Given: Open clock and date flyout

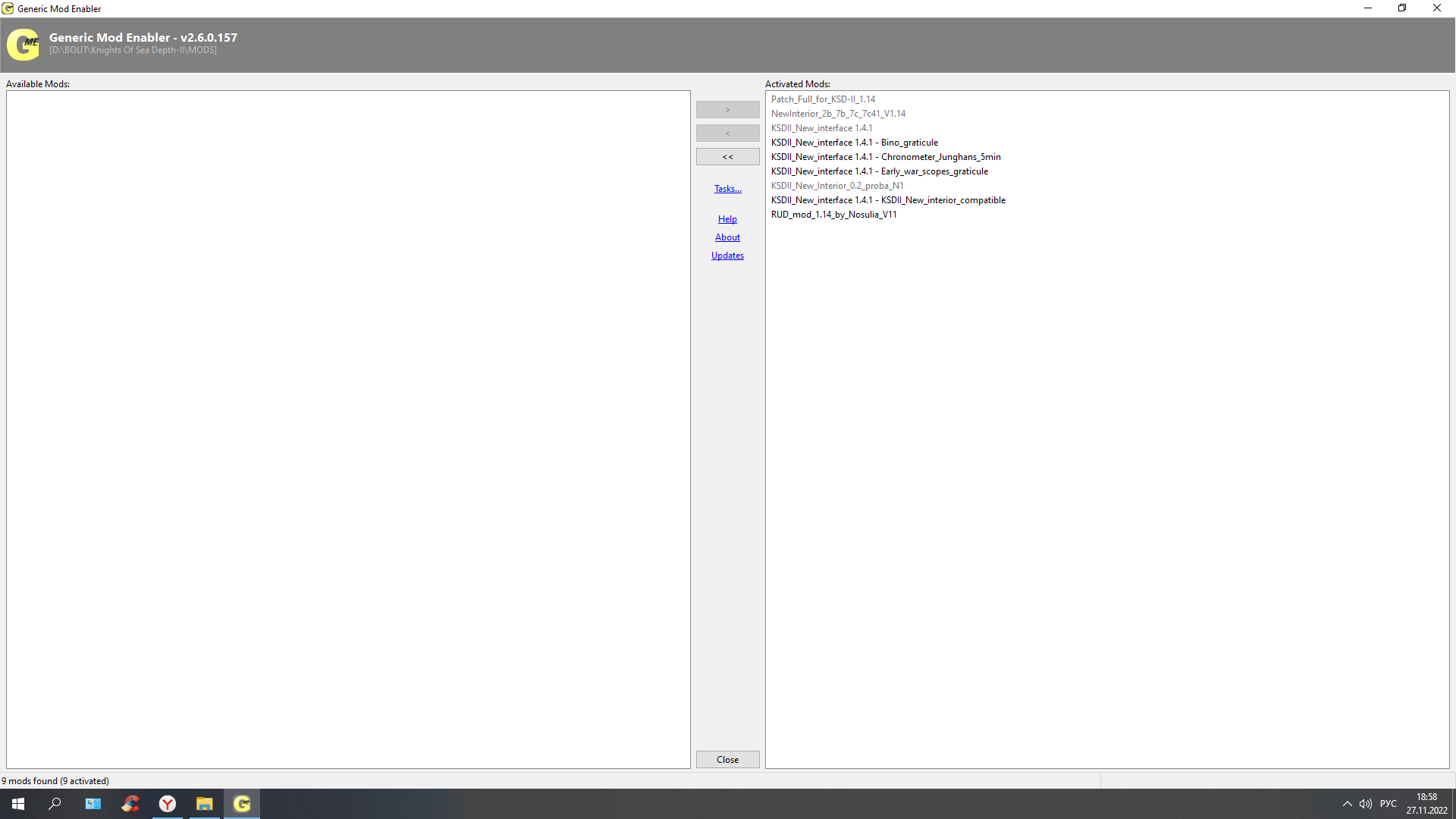Looking at the screenshot, I should pos(1426,804).
